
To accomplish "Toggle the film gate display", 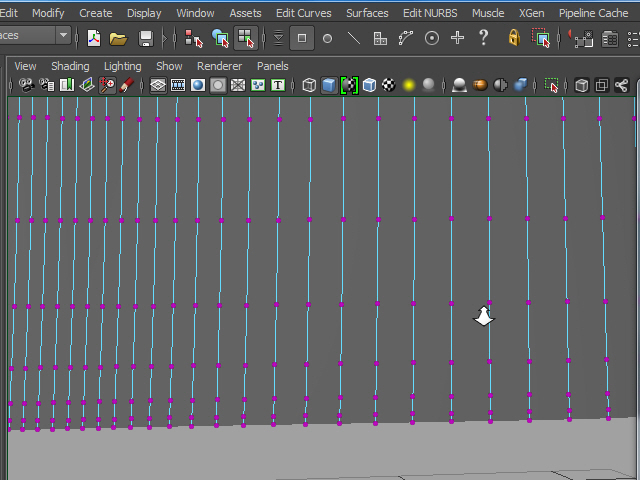I will point(178,85).
